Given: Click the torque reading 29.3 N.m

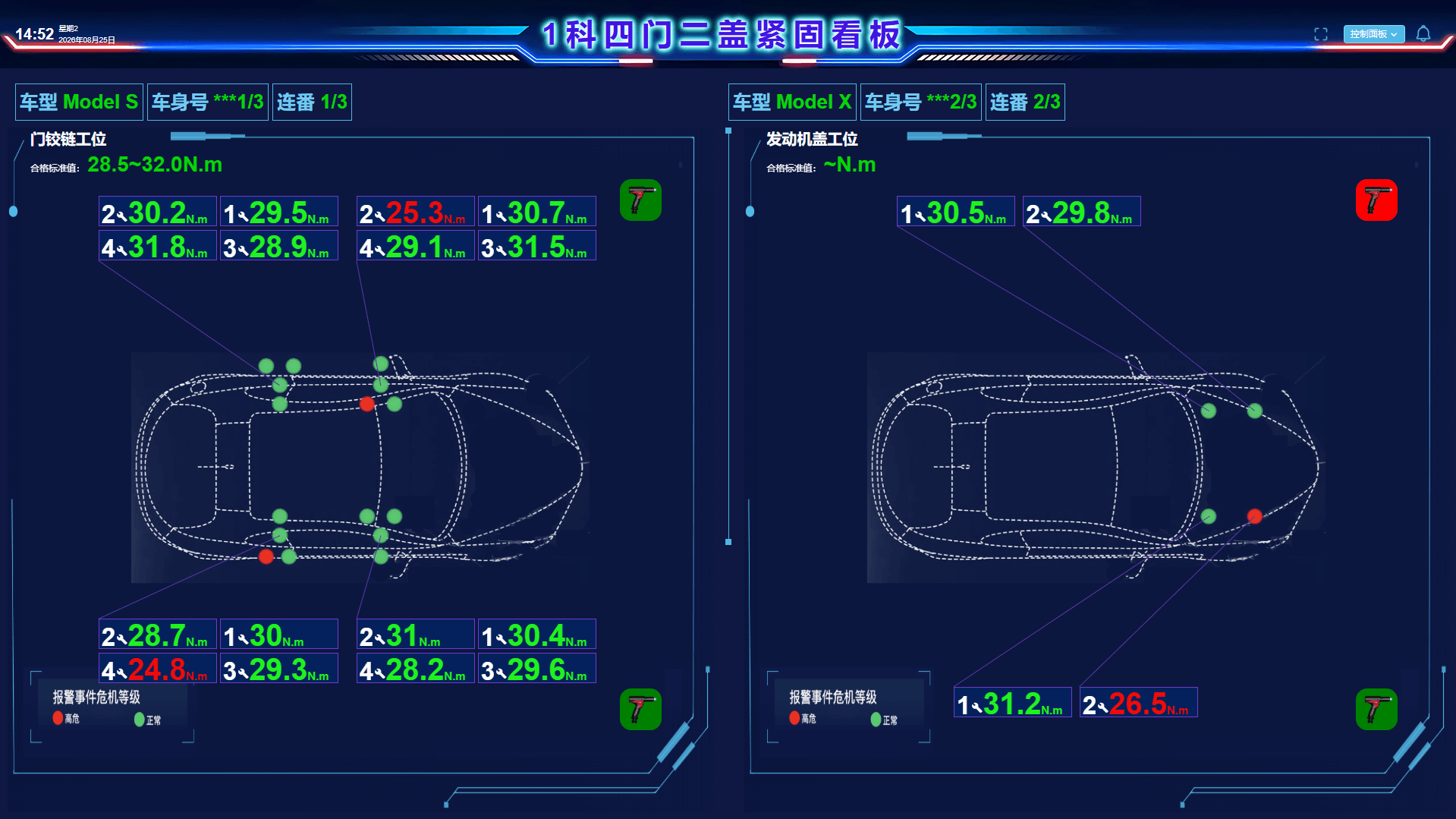Looking at the screenshot, I should pyautogui.click(x=279, y=669).
